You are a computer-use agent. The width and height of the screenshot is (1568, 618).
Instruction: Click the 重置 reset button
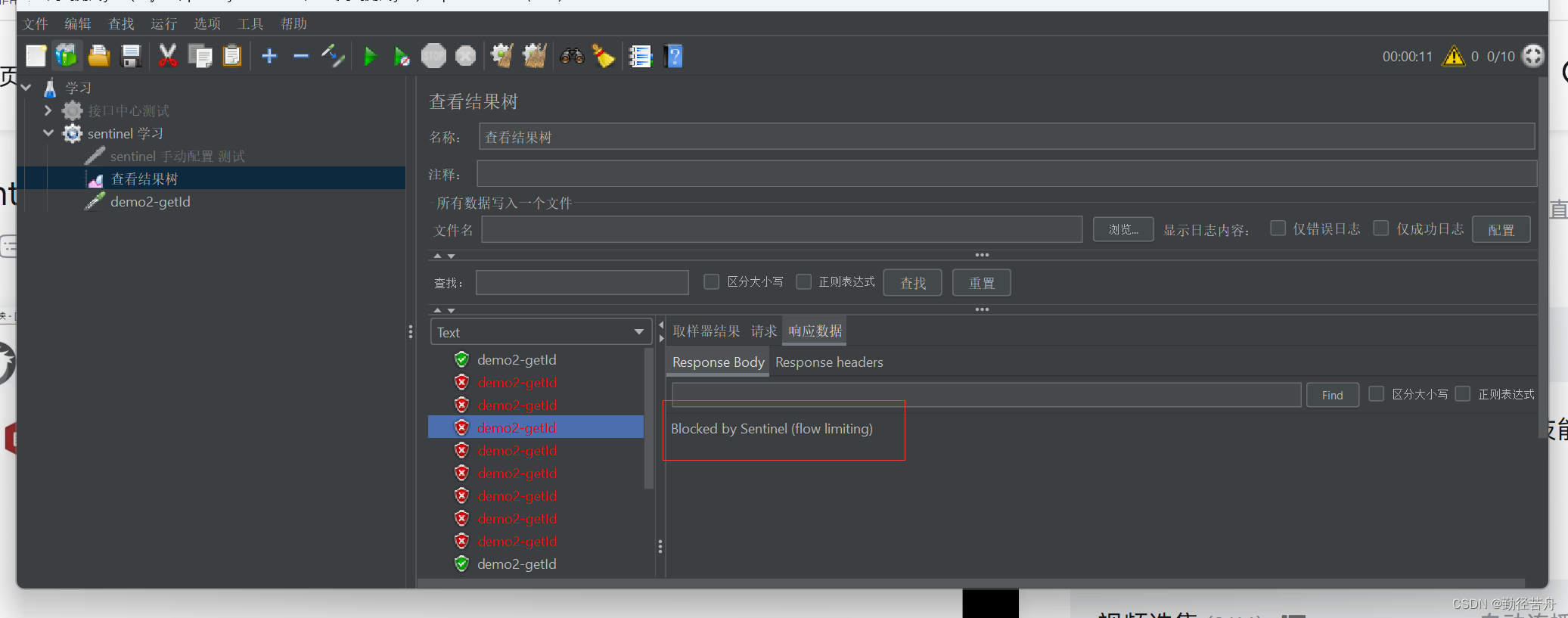(x=982, y=283)
